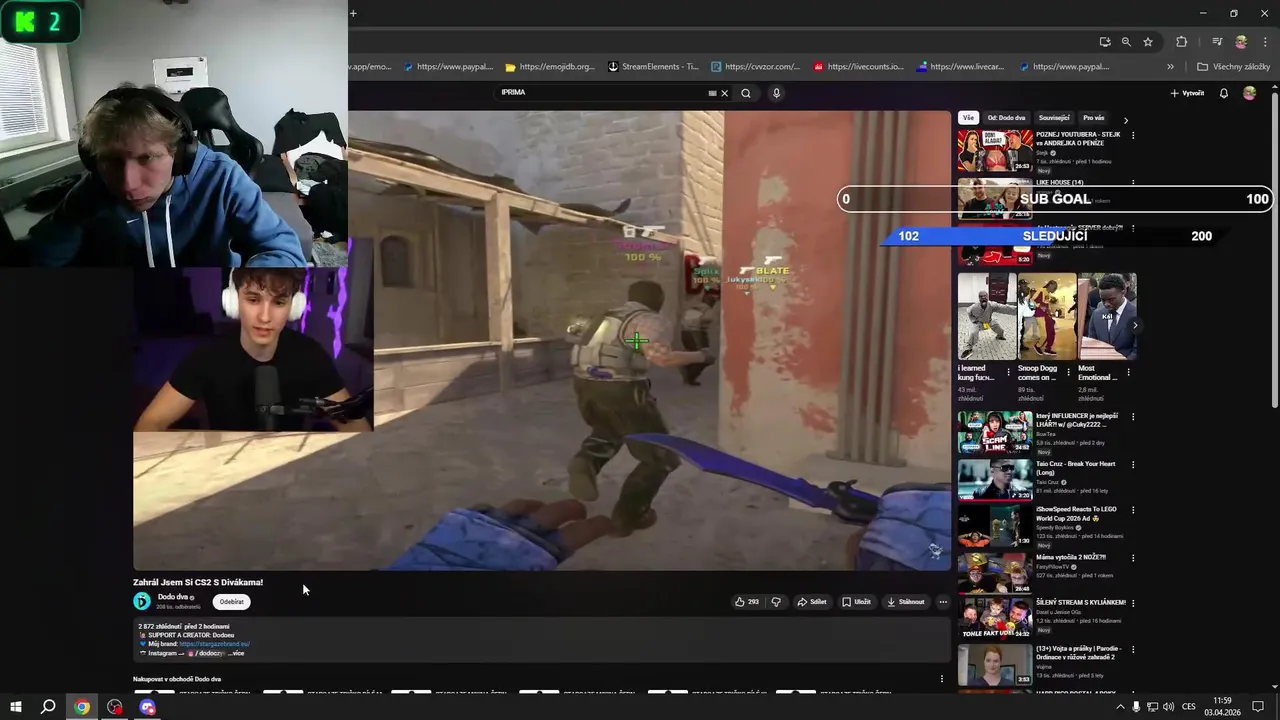Open options for POZNEJ YOUTUBERA video
Viewport: 1280px width, 720px height.
pos(1133,135)
